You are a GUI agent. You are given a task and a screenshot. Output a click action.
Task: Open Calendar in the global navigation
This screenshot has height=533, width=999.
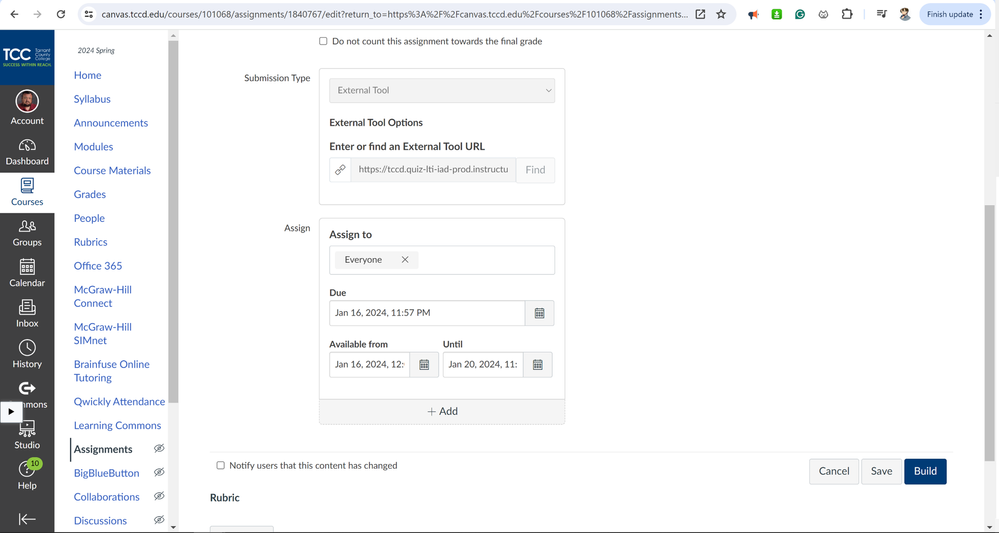click(27, 273)
